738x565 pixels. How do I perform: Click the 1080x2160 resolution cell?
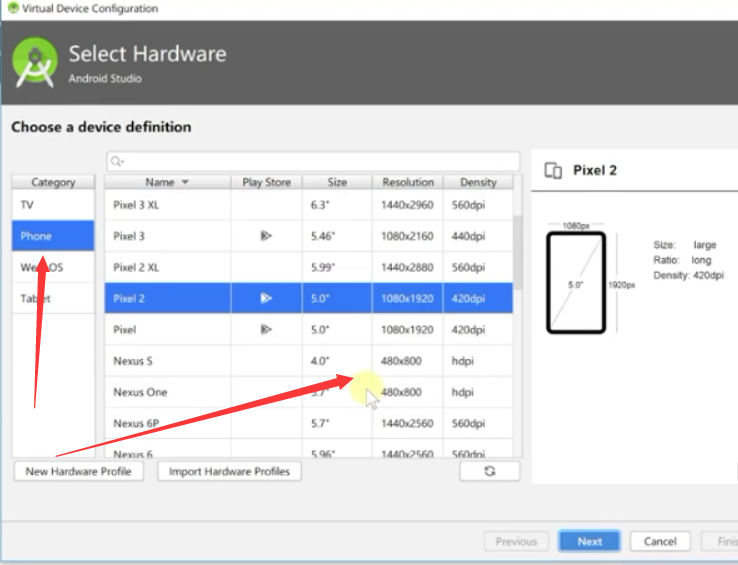[x=407, y=236]
